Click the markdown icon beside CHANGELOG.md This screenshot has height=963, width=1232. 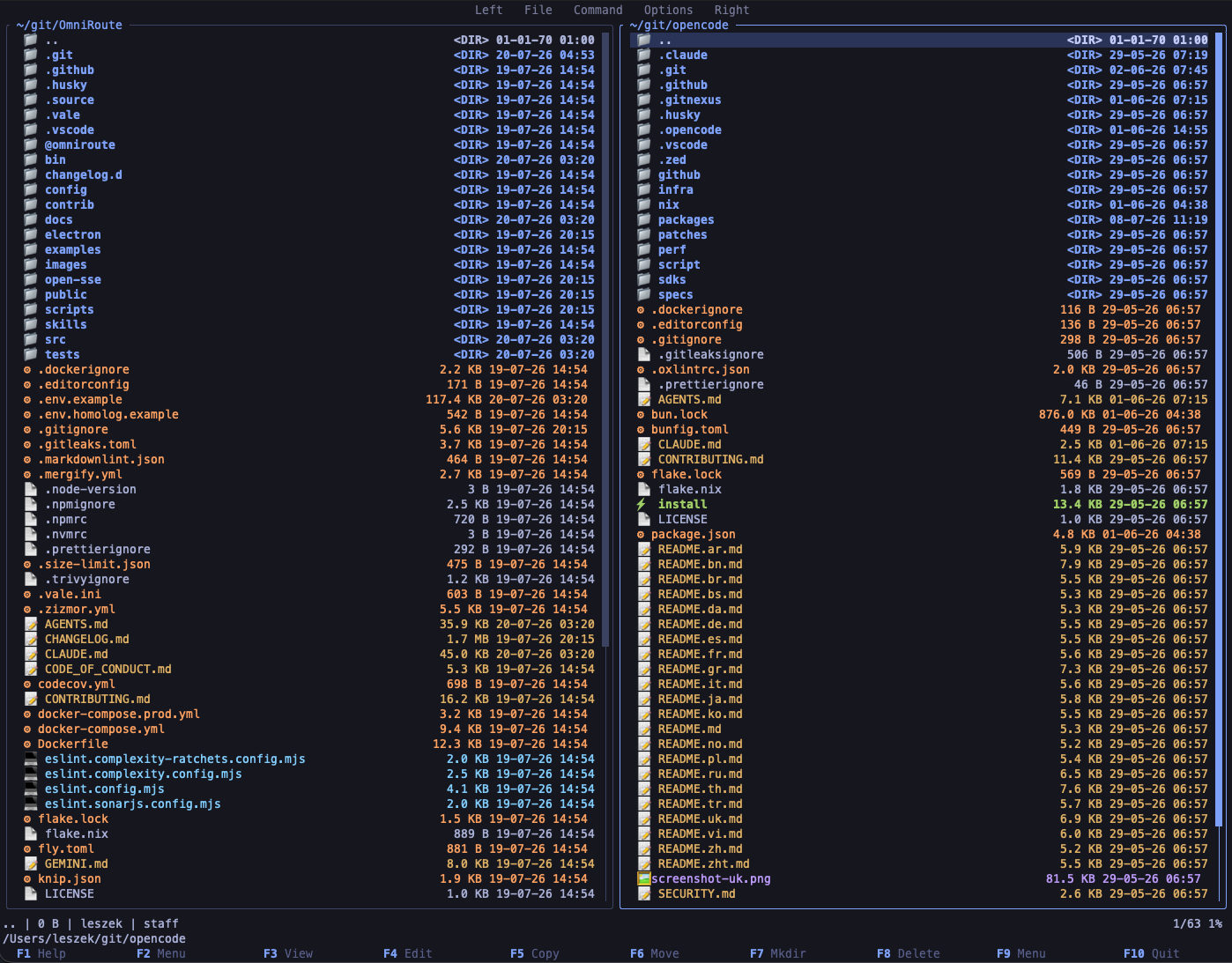[x=31, y=639]
